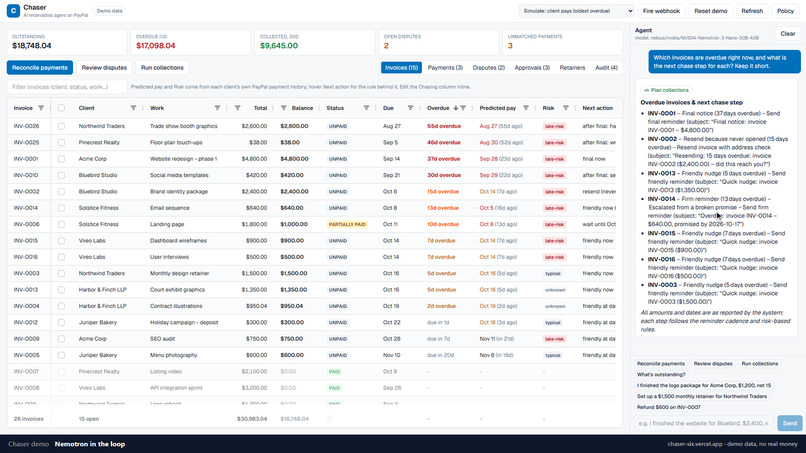This screenshot has width=806, height=453.
Task: Click the 55d overdue cell for INV-0026
Action: point(444,126)
